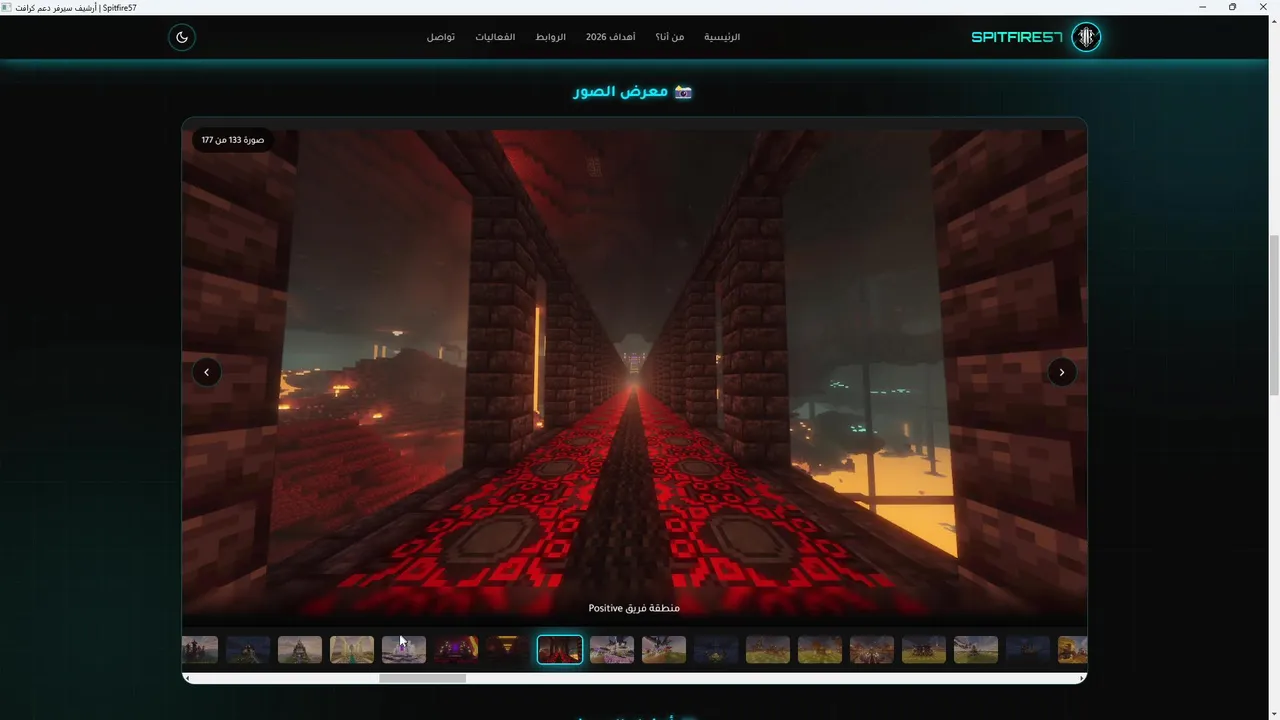
Task: Click the Spitfire57 circular logo icon
Action: 1086,37
